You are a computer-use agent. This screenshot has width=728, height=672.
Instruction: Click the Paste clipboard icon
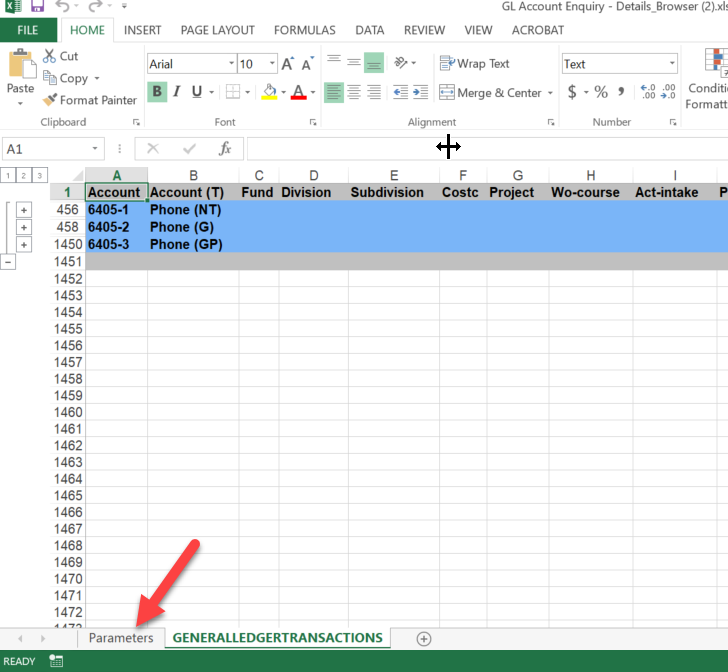point(21,64)
